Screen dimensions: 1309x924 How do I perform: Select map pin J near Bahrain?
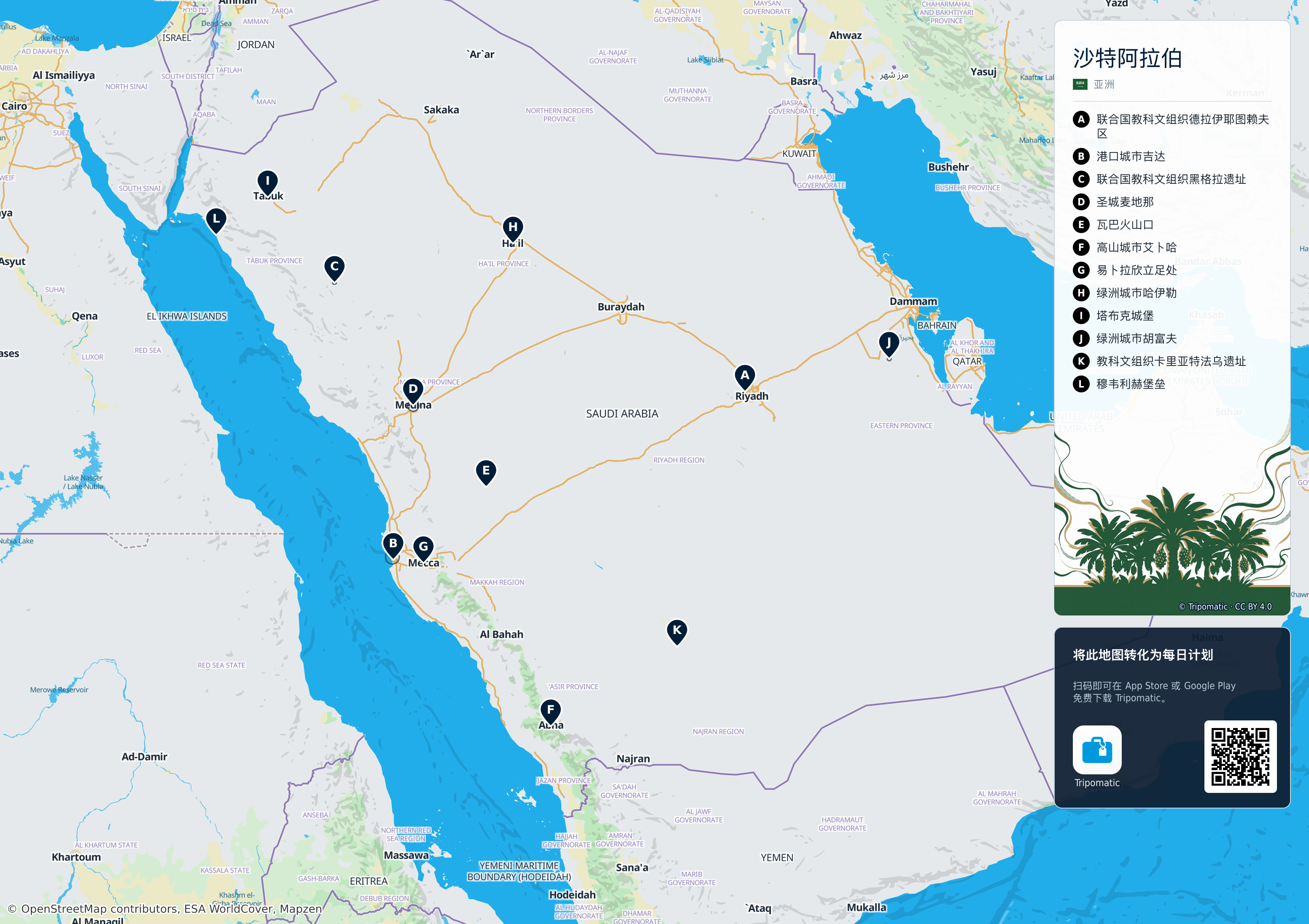pos(889,344)
